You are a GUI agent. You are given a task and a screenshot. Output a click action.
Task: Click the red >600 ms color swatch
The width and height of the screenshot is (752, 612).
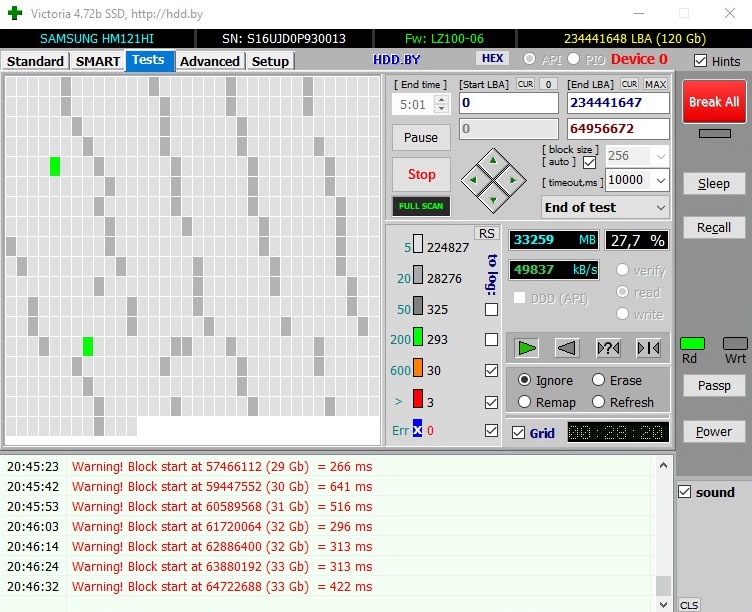coord(418,399)
